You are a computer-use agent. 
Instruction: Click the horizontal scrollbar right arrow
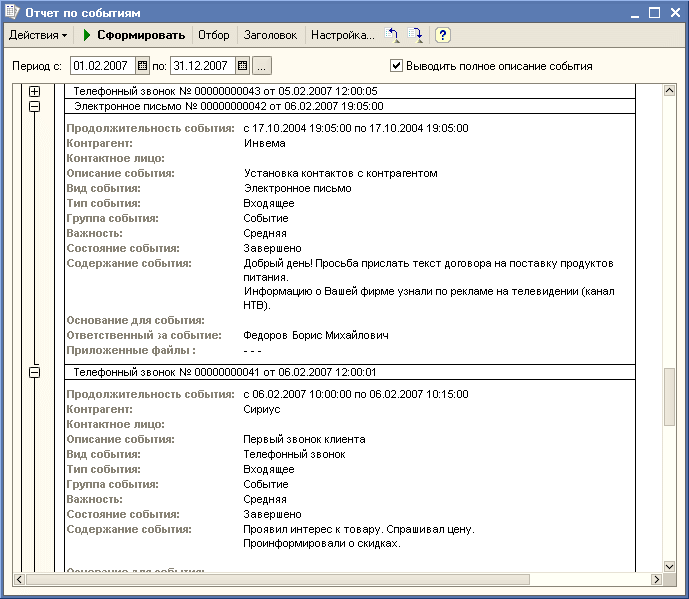pyautogui.click(x=656, y=579)
